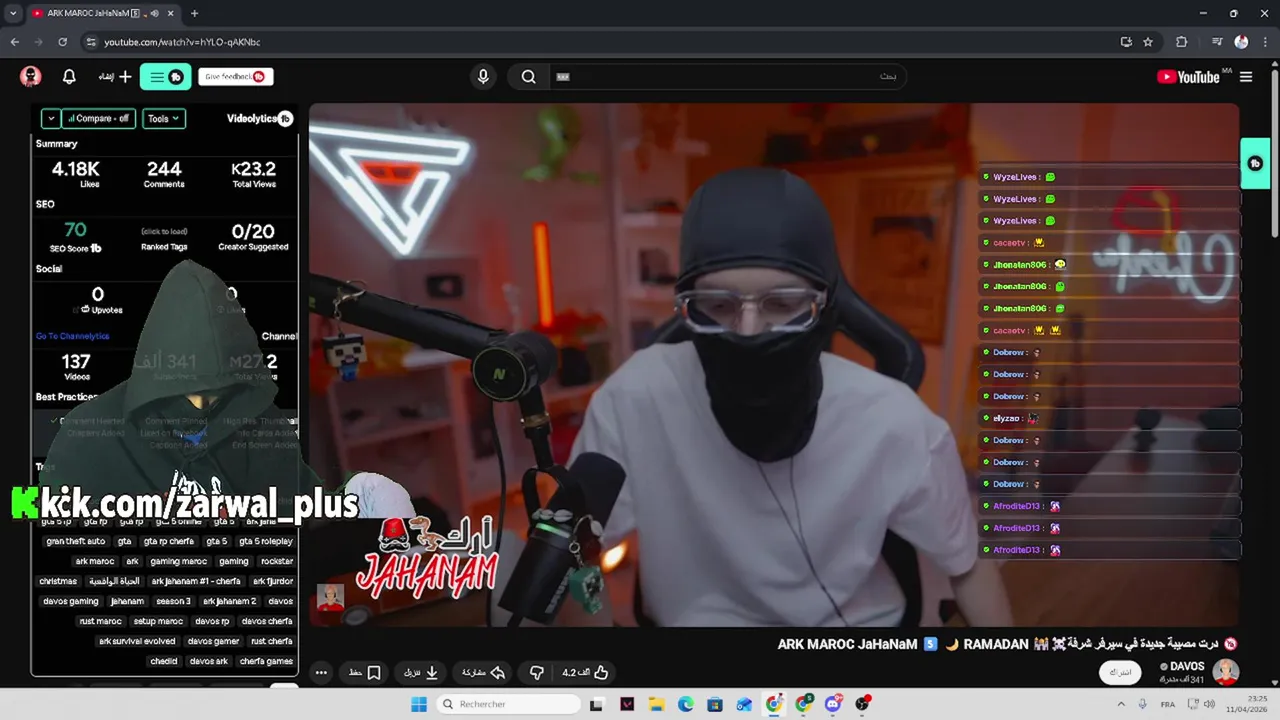Open the Go To Channelytics link
1280x720 pixels.
click(x=73, y=336)
